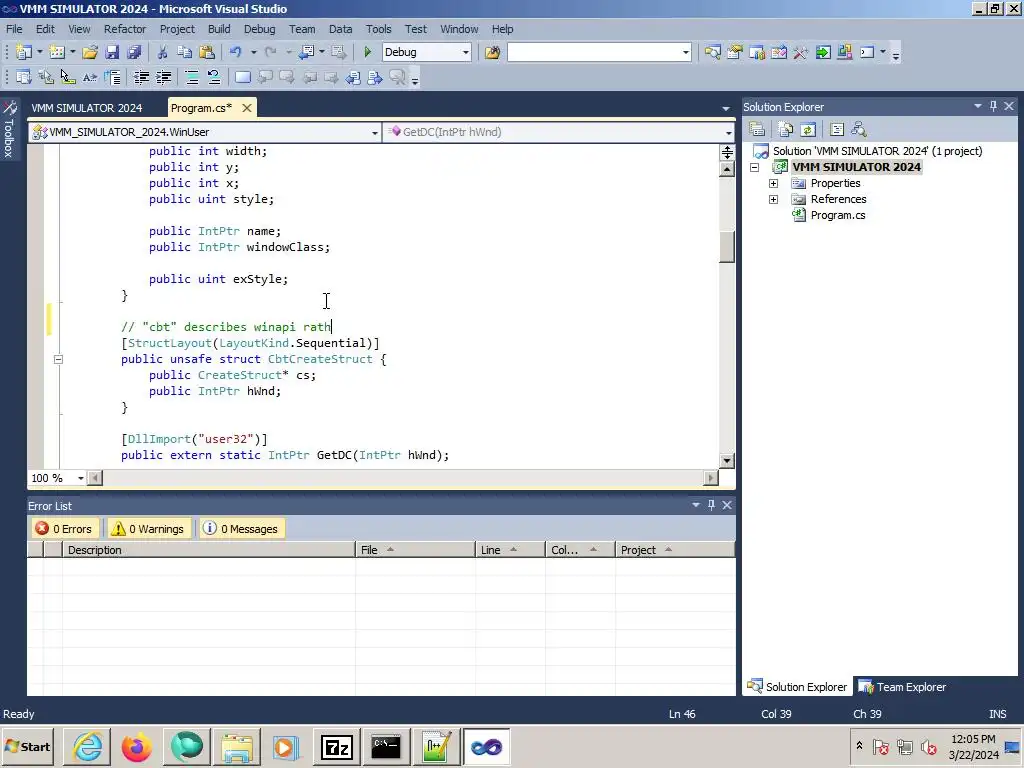Image resolution: width=1024 pixels, height=768 pixels.
Task: Click View Class Diagram icon
Action: (x=859, y=129)
